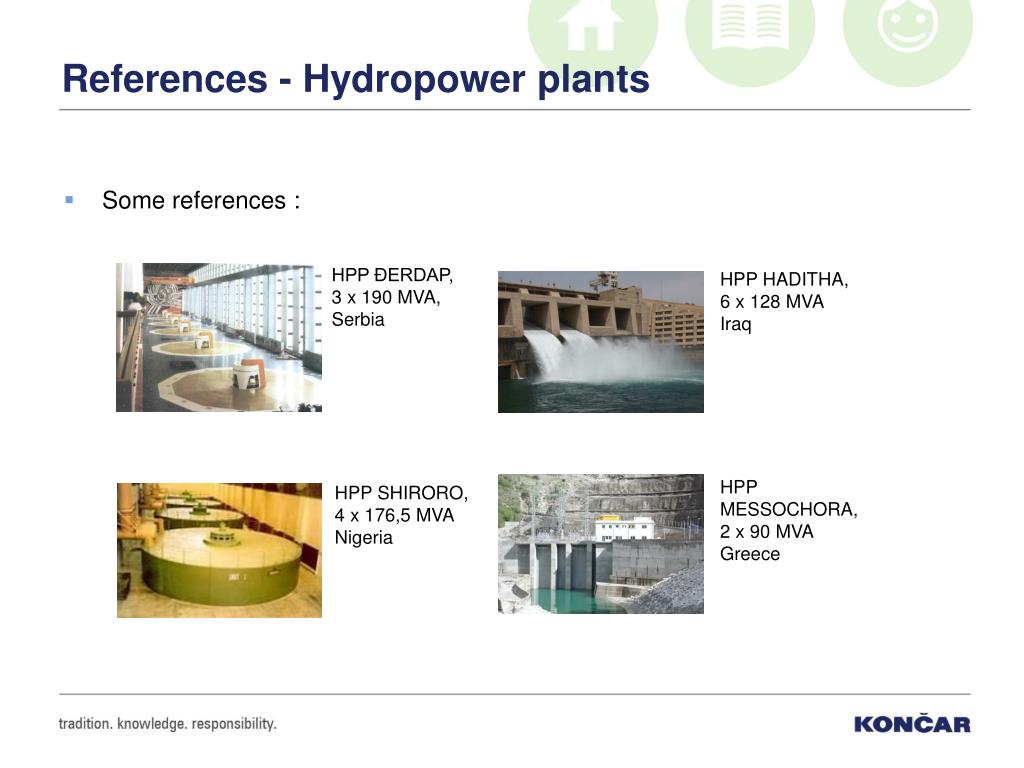Click the blue square bullet marker
Image resolution: width=1024 pixels, height=768 pixels.
(69, 200)
